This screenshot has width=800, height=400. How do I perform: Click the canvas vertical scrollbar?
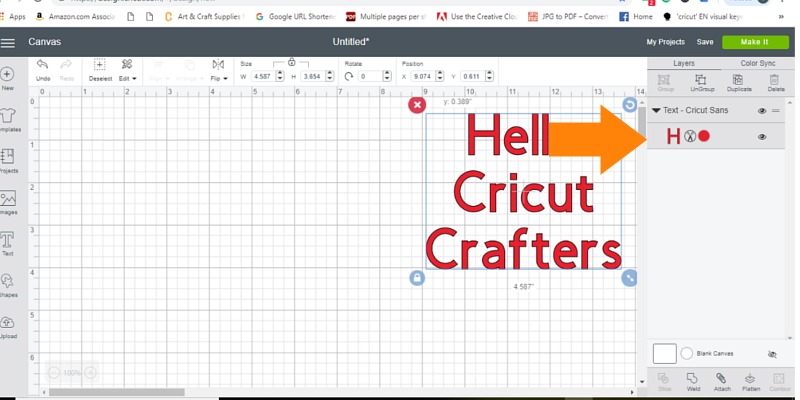coord(642,120)
